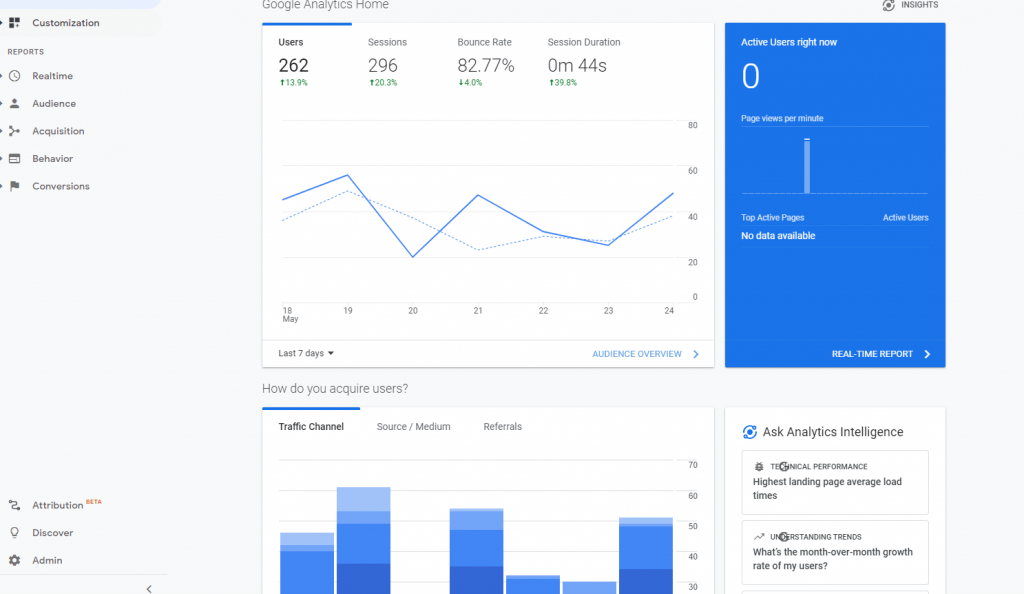Click the page views per minute bar
The width and height of the screenshot is (1024, 594).
[x=807, y=166]
